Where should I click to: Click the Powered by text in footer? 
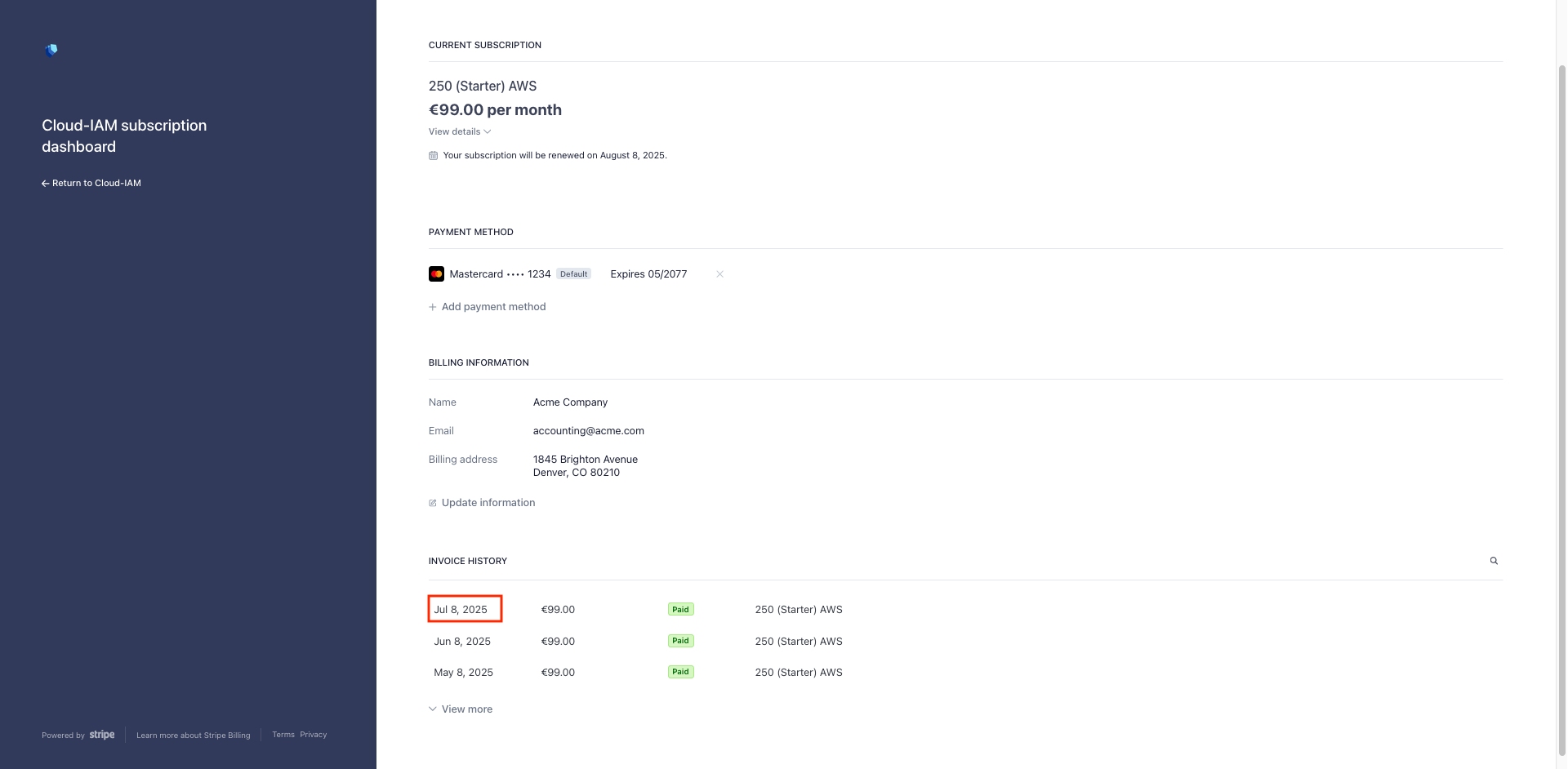pos(63,736)
